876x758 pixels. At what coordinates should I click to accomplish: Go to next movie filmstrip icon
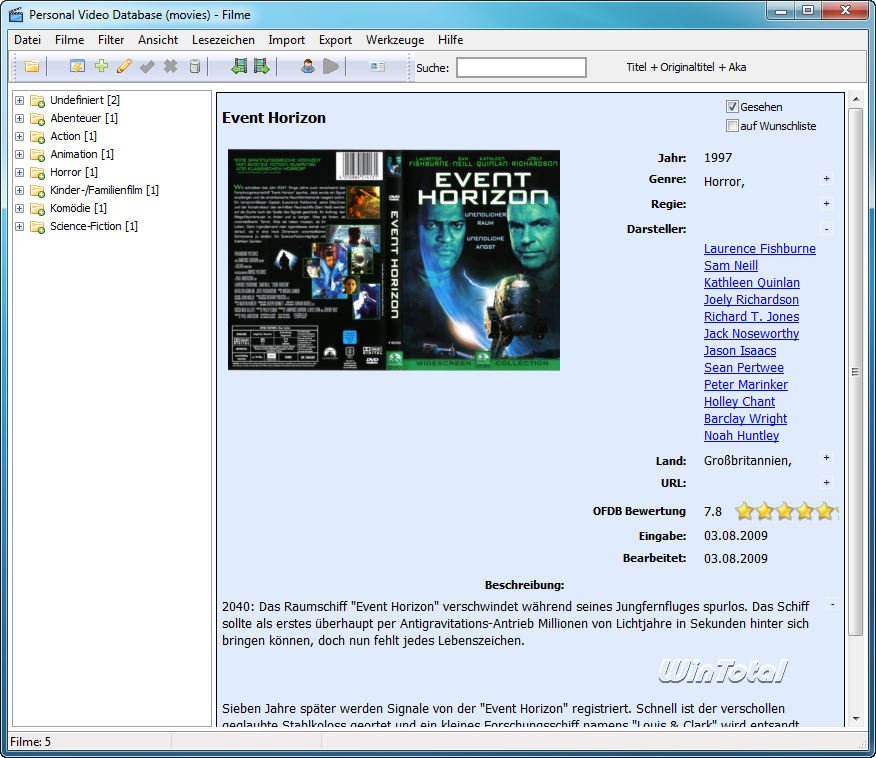(261, 66)
